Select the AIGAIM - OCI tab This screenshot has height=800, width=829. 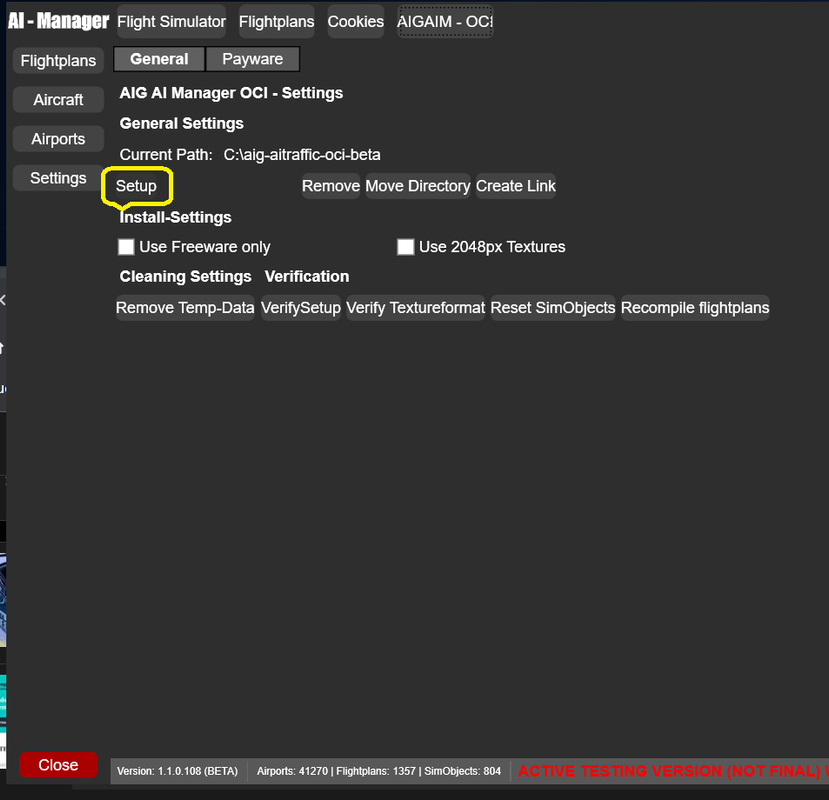click(x=445, y=22)
